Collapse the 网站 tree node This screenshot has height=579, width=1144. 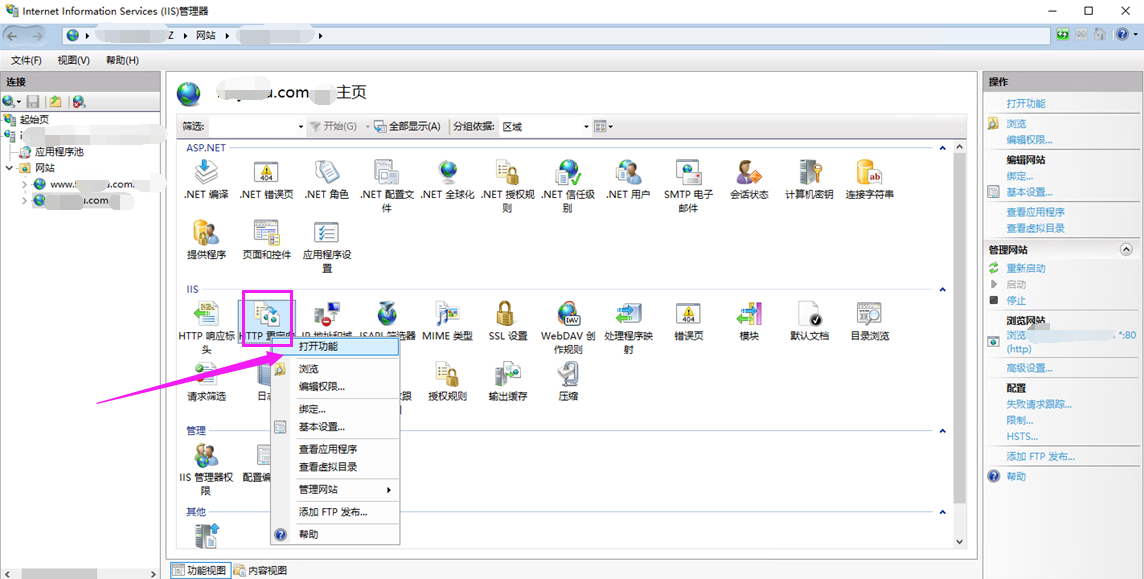[x=10, y=168]
